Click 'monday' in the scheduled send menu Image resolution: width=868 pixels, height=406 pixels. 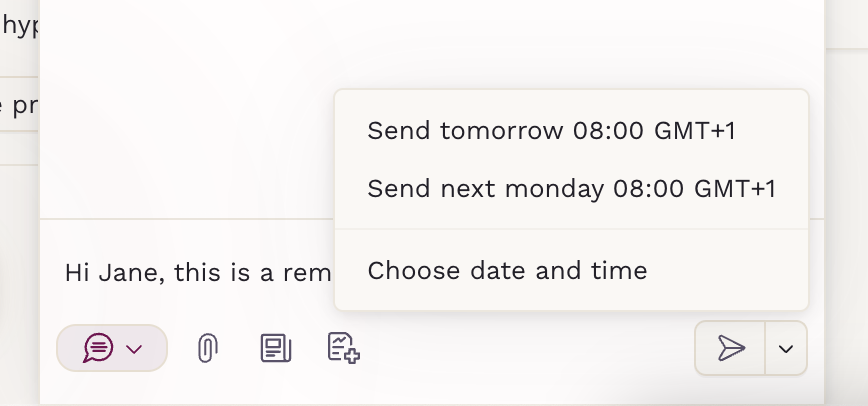(x=554, y=189)
